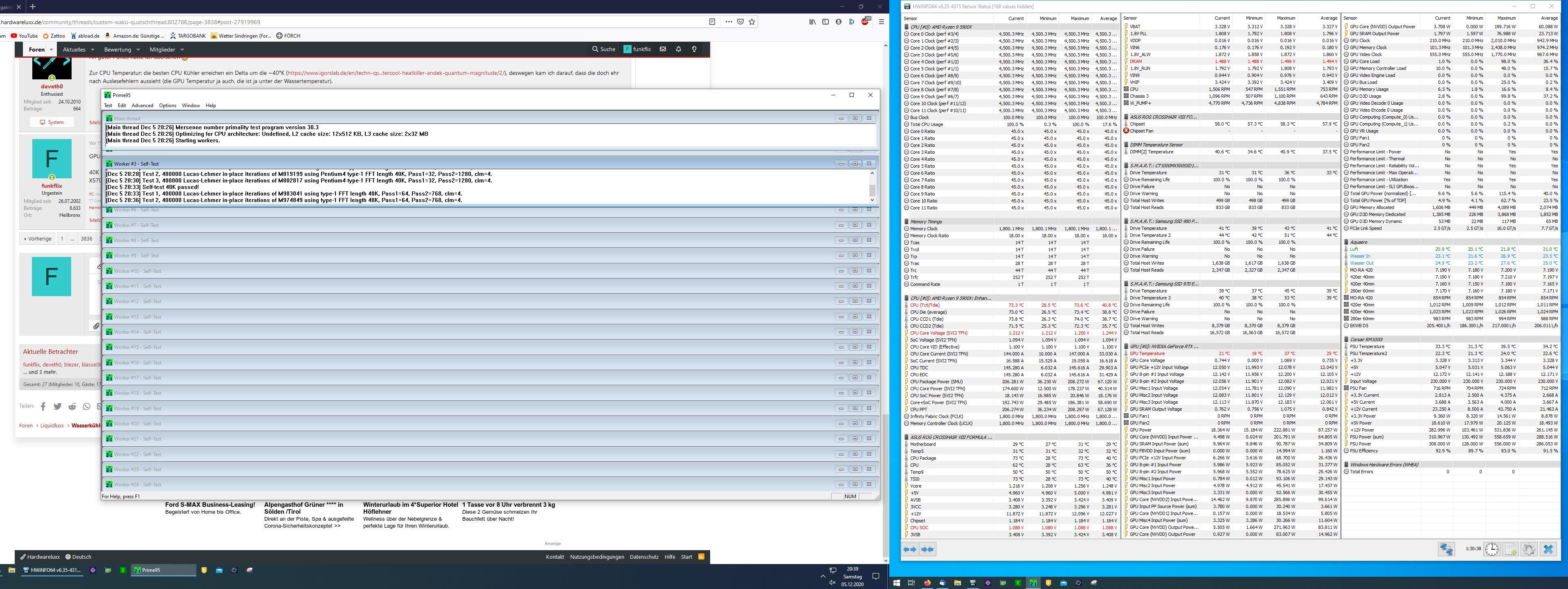The height and width of the screenshot is (589, 1568).
Task: Open forum RSS feed icon
Action: [x=701, y=557]
